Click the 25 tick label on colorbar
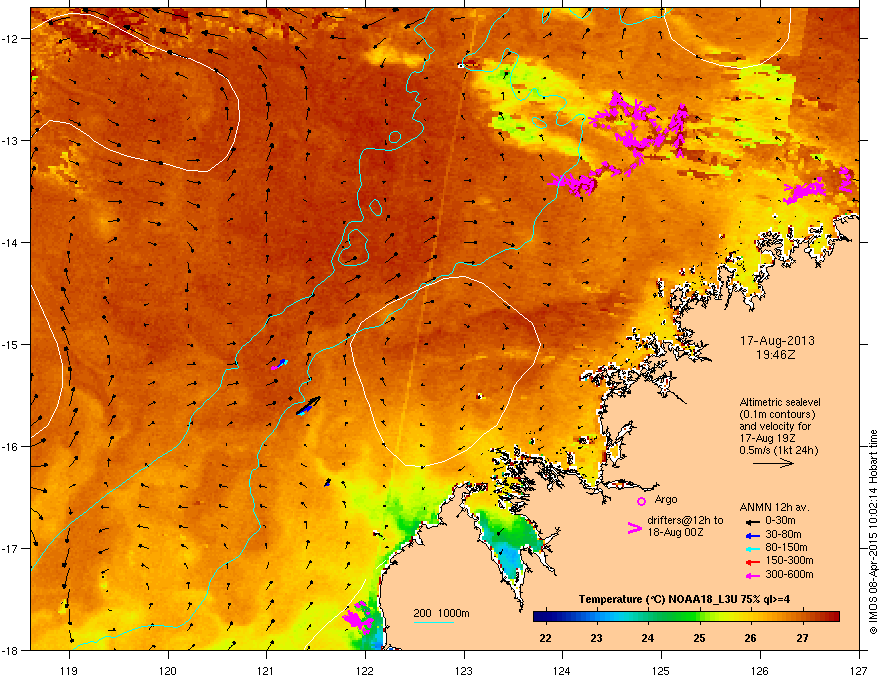The image size is (880, 680). pos(699,638)
